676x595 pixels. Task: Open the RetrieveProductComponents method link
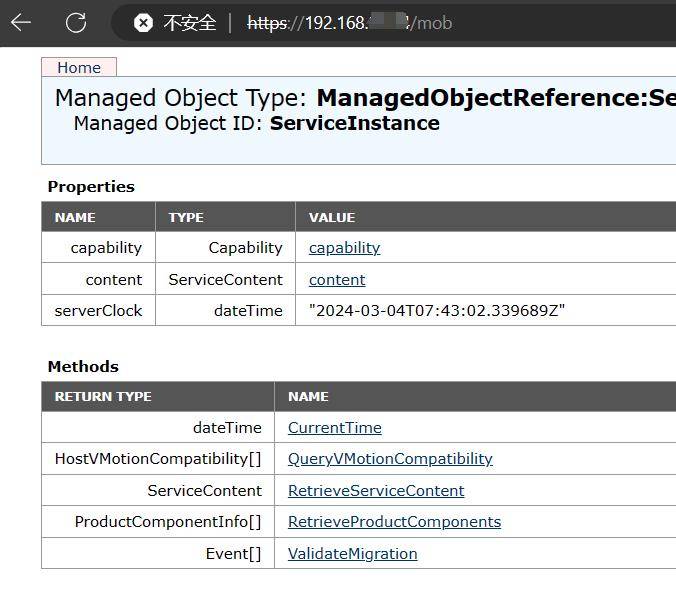coord(394,521)
